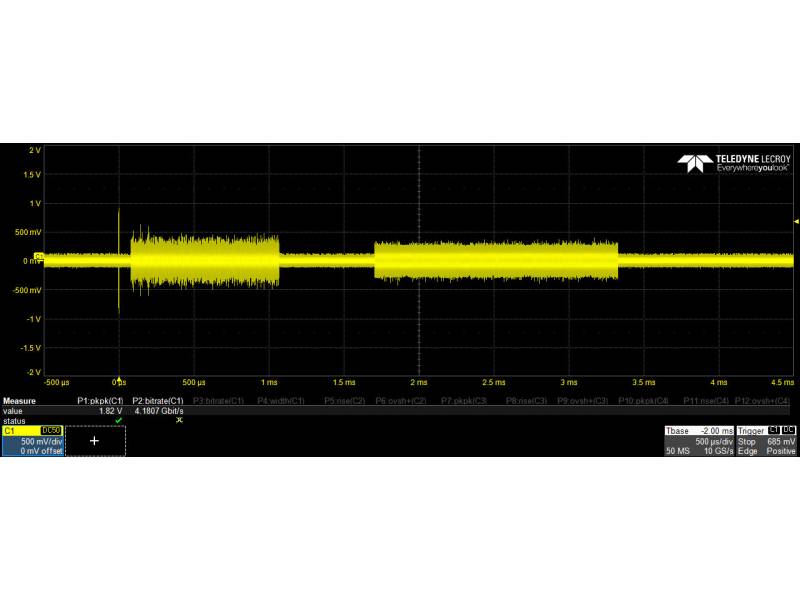Select the Positive trigger slope setting

[781, 450]
